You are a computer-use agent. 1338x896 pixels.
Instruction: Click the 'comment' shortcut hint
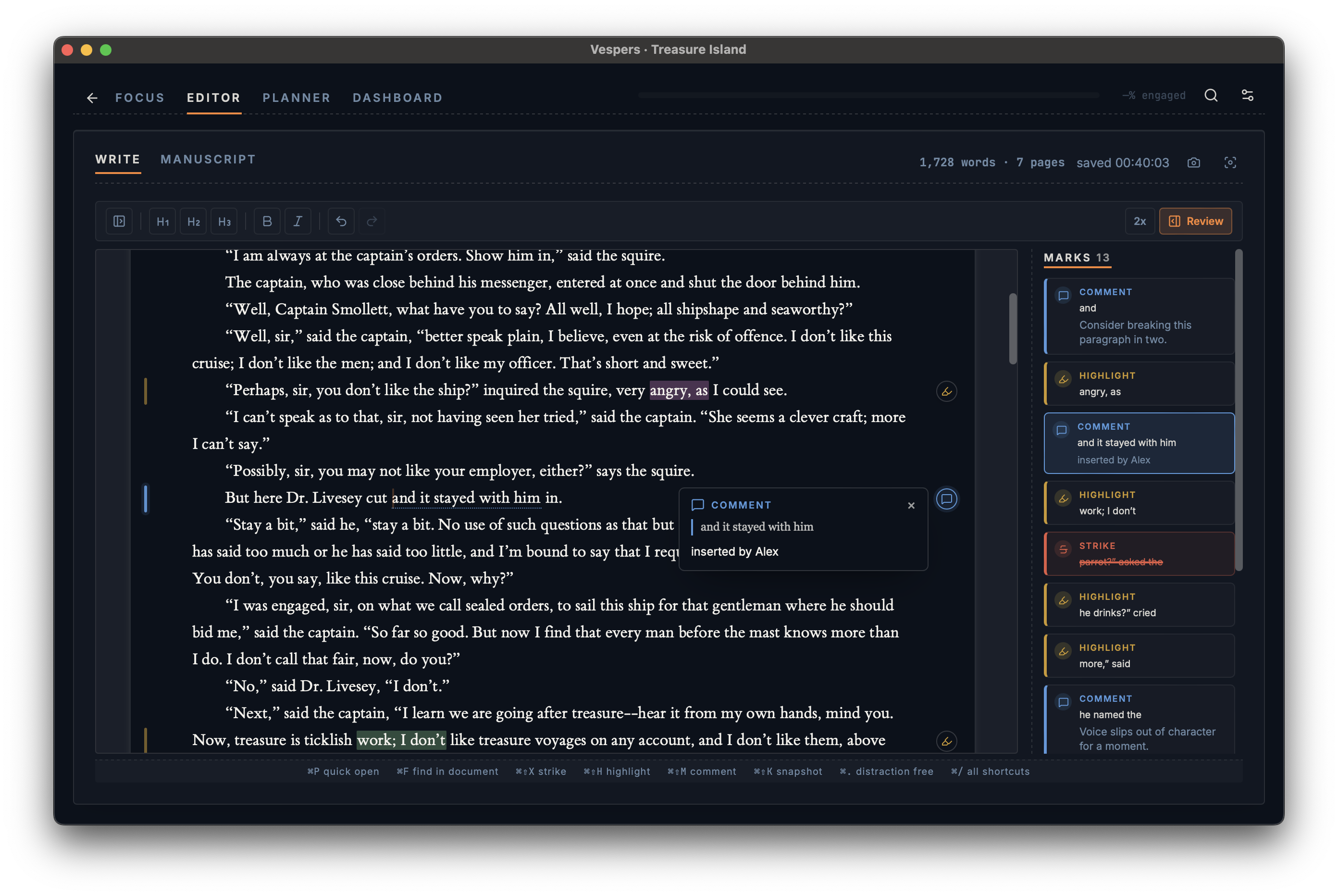click(x=702, y=772)
